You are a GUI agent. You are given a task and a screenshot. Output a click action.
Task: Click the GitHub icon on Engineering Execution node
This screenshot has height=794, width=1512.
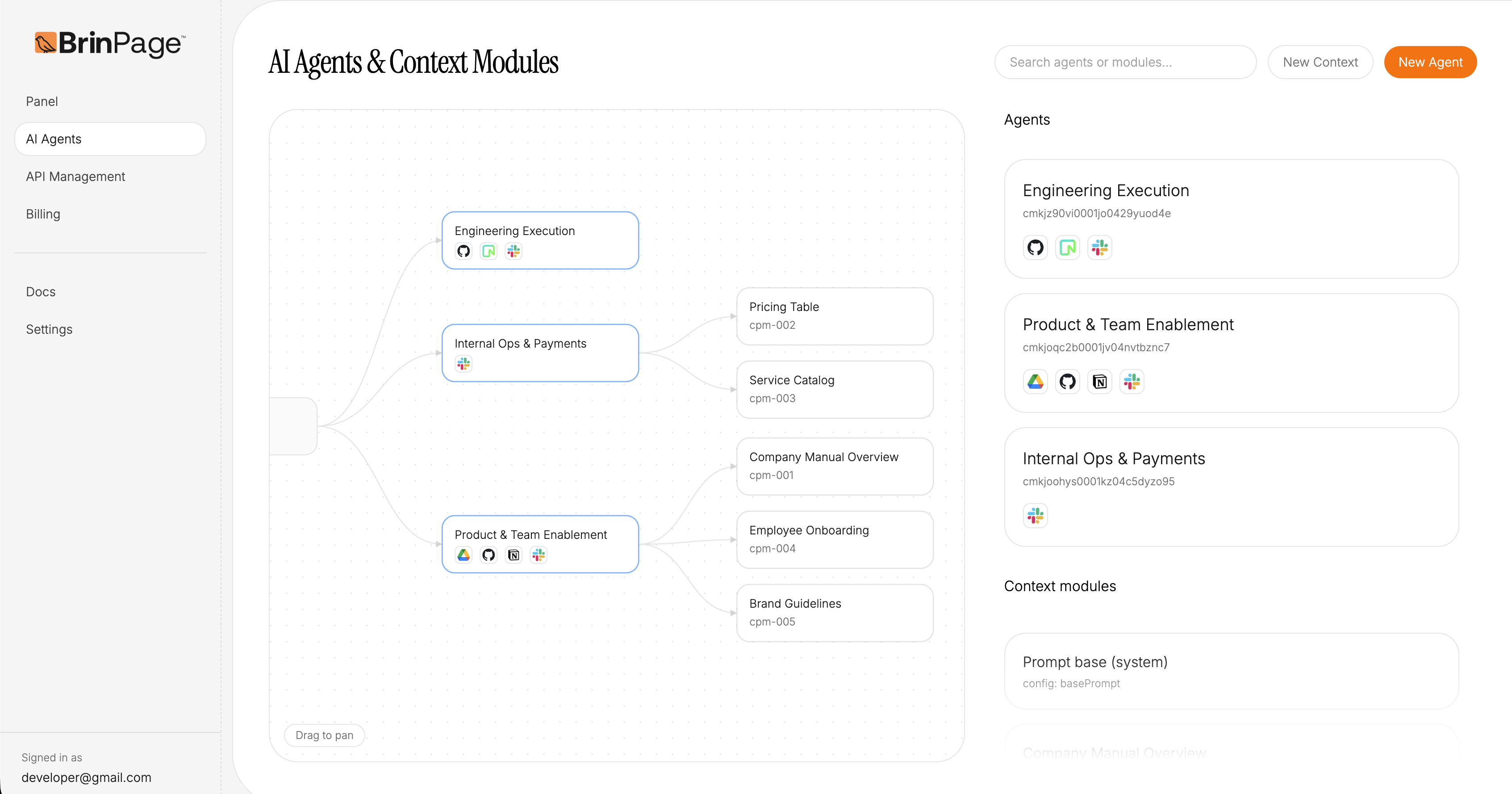[463, 251]
